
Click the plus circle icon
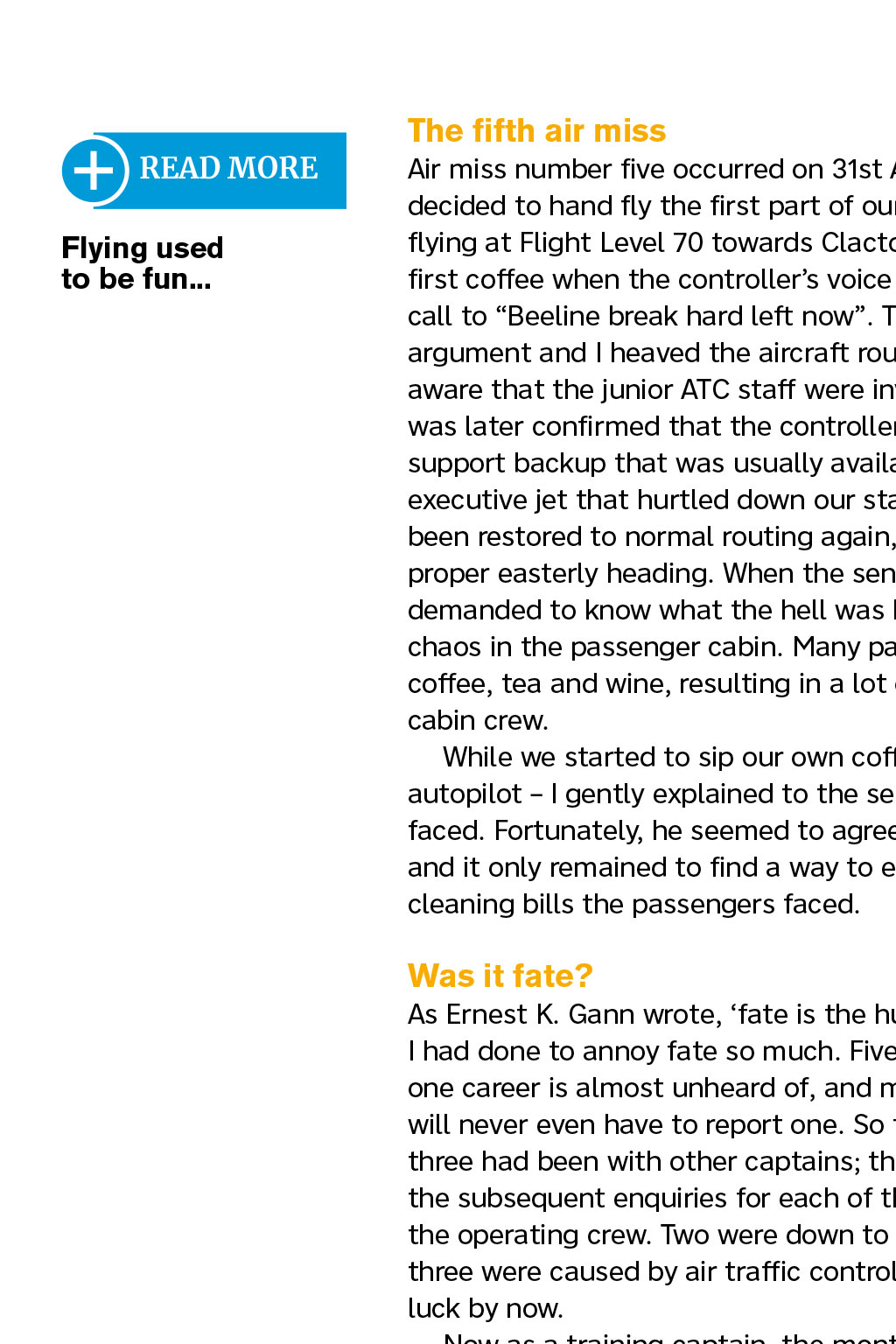94,171
